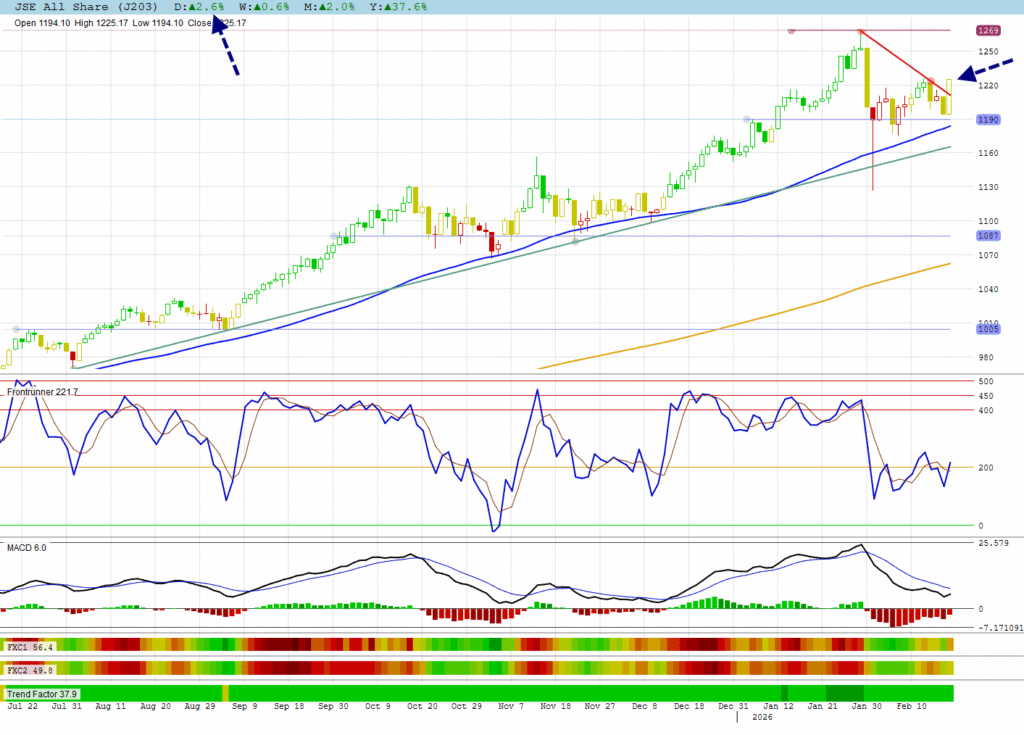Click the MACD 6.0 indicator label
The width and height of the screenshot is (1024, 735).
coord(27,547)
